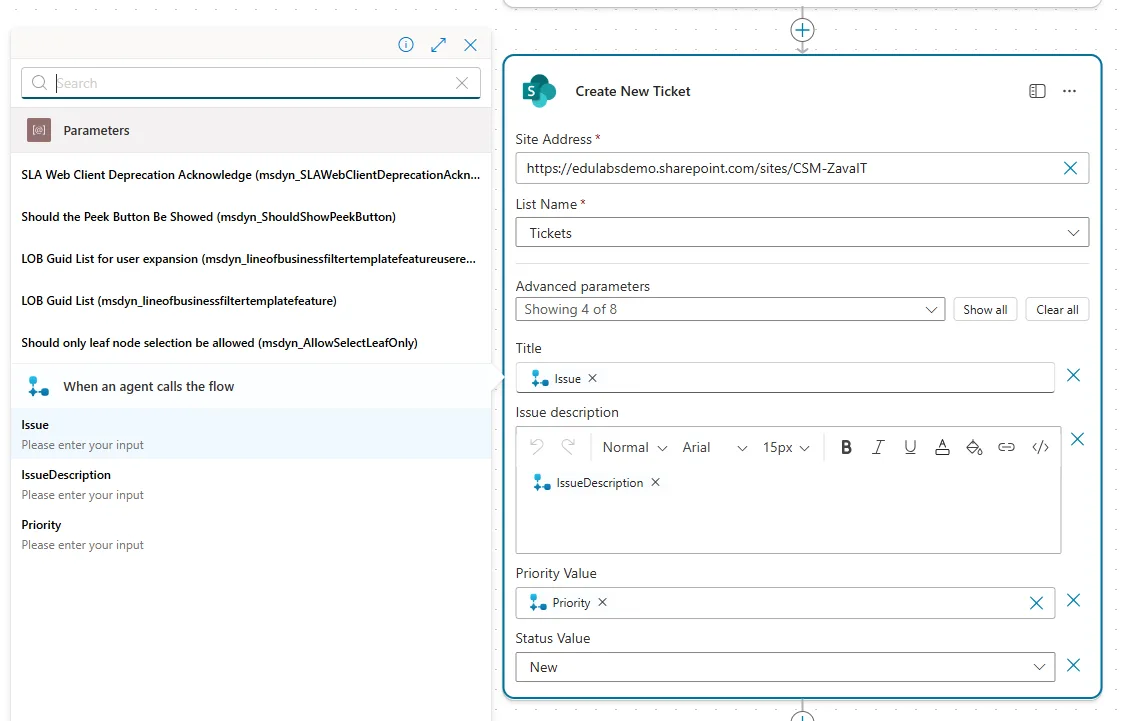Image resolution: width=1133 pixels, height=721 pixels.
Task: Open the font color picker
Action: [x=942, y=447]
